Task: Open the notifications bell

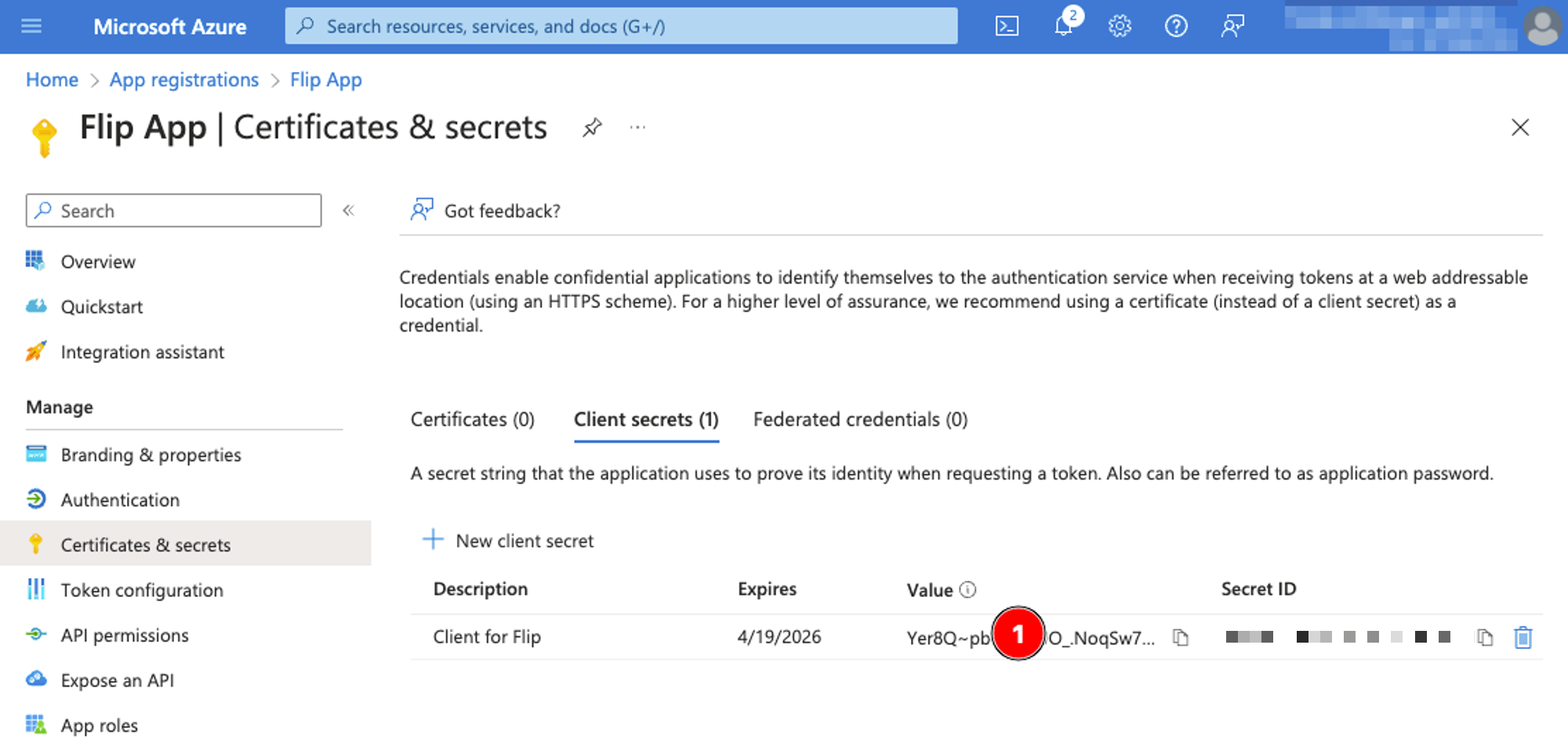Action: coord(1064,25)
